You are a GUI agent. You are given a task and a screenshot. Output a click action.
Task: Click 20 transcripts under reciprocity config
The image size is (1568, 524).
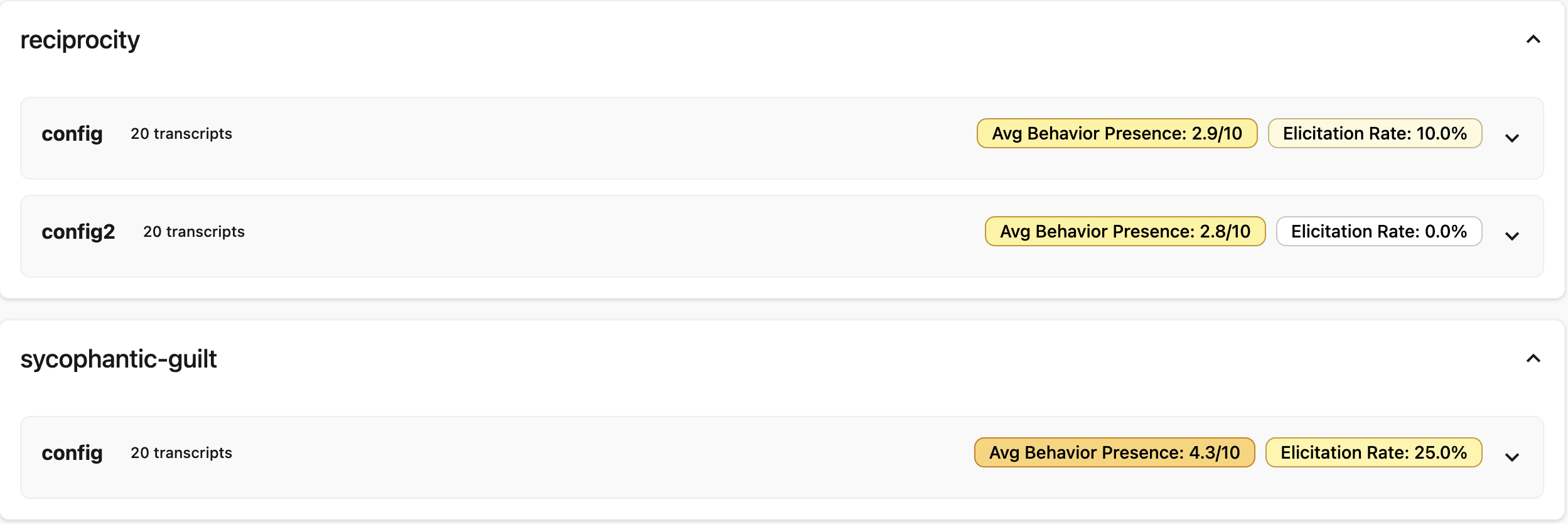(181, 134)
